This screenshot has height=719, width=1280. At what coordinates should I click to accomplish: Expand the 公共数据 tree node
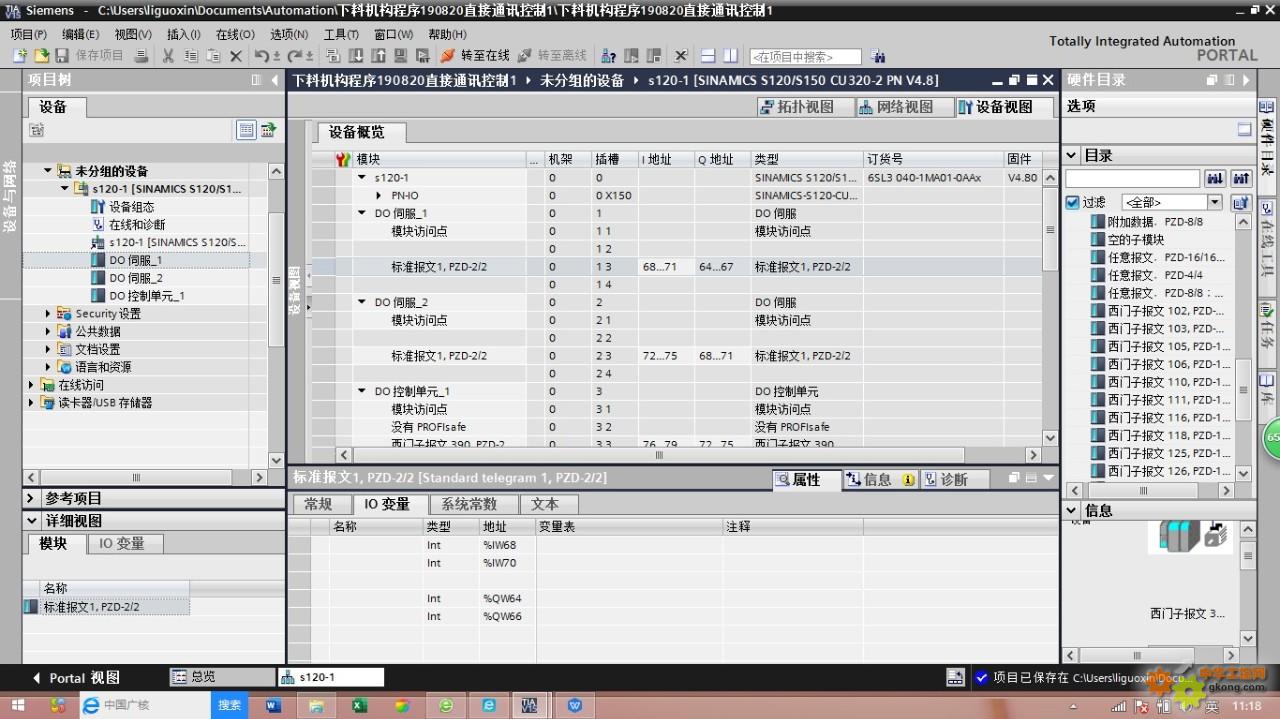tap(47, 332)
